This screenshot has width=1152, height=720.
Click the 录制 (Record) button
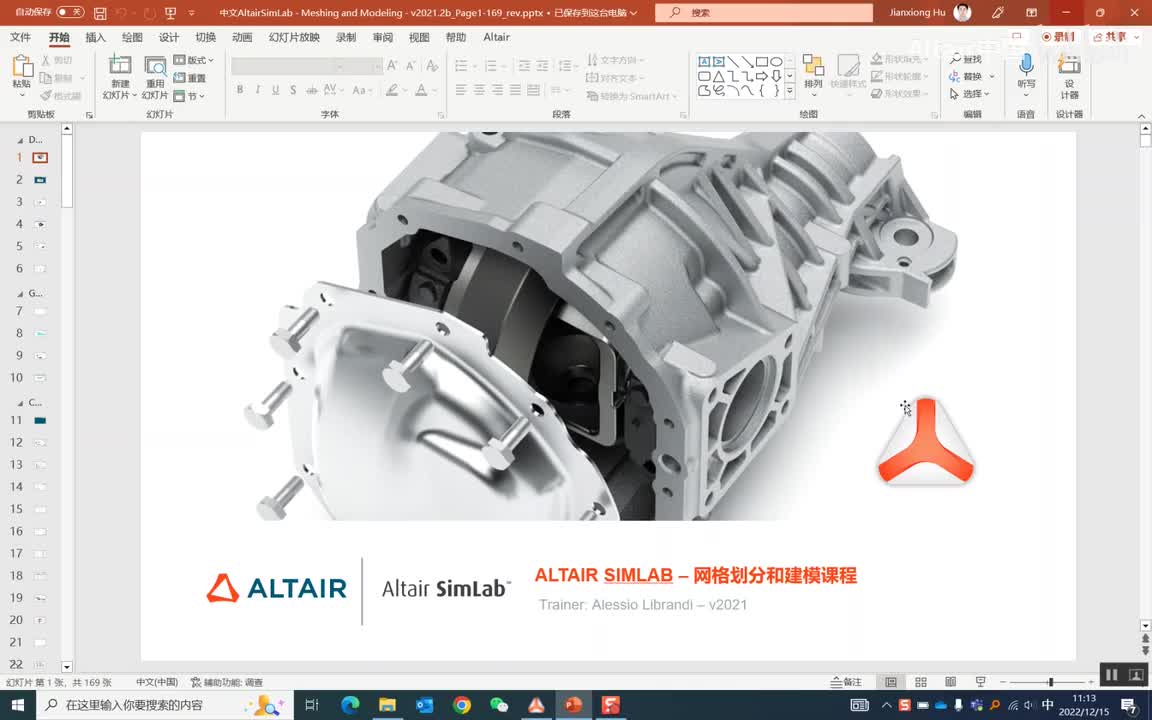1058,37
